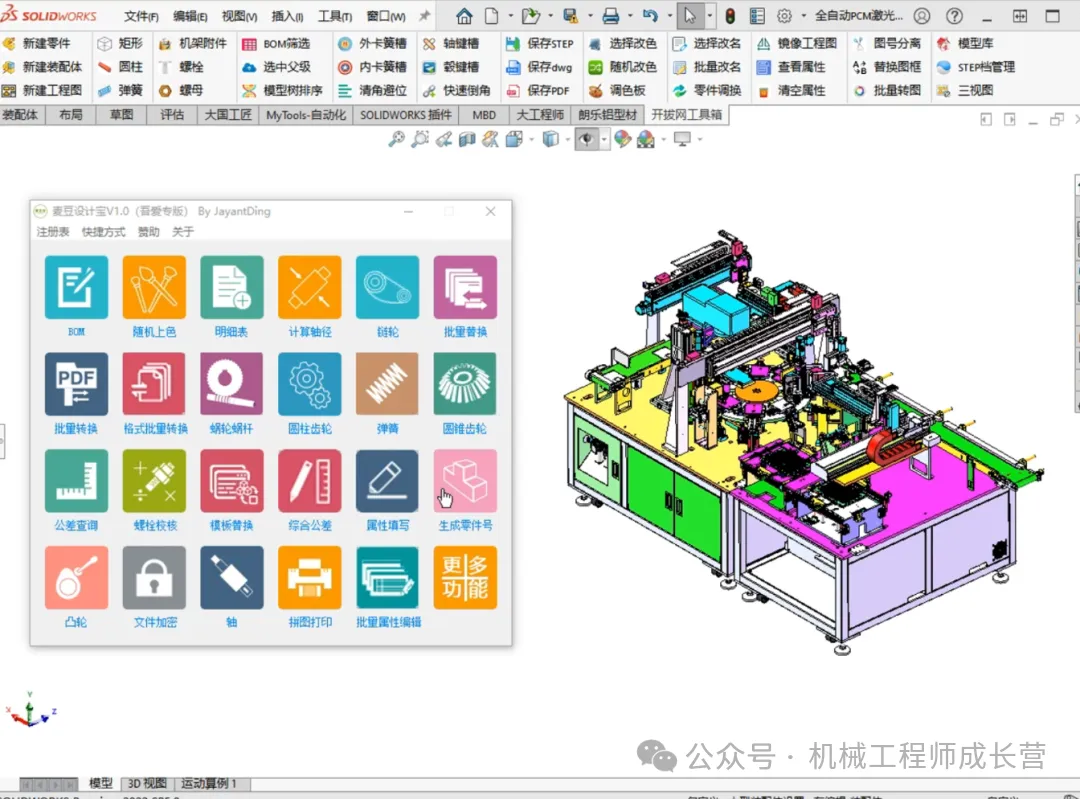
Task: Open the 计算轴径 shaft calculation tile
Action: 310,287
